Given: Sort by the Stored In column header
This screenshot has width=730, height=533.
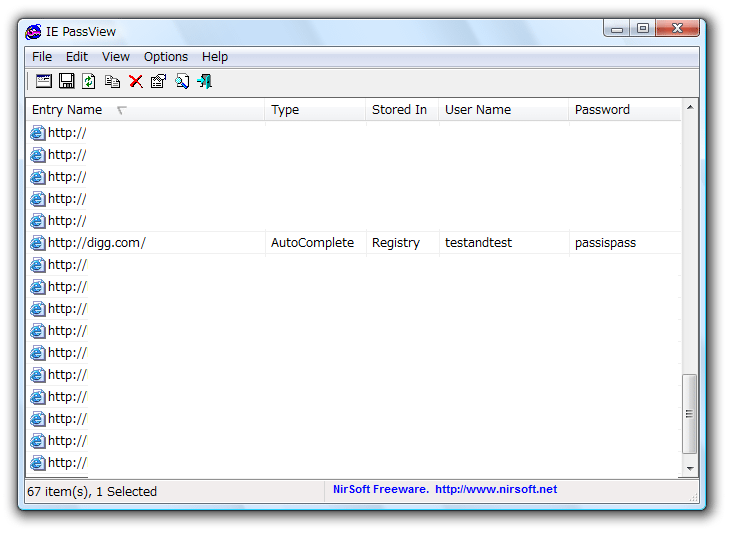Looking at the screenshot, I should [402, 110].
